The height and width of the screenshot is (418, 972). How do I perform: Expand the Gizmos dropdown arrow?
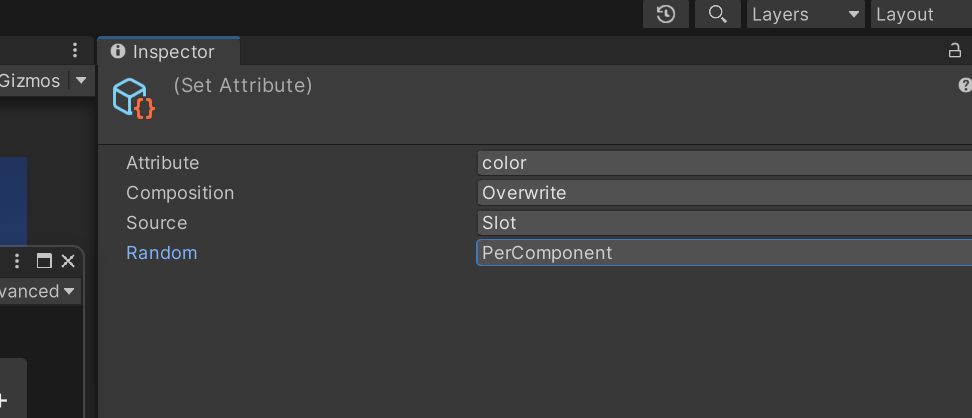click(x=81, y=81)
